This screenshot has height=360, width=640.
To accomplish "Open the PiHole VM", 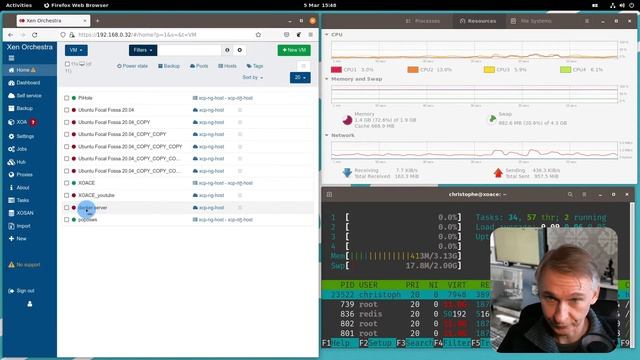I will [85, 98].
